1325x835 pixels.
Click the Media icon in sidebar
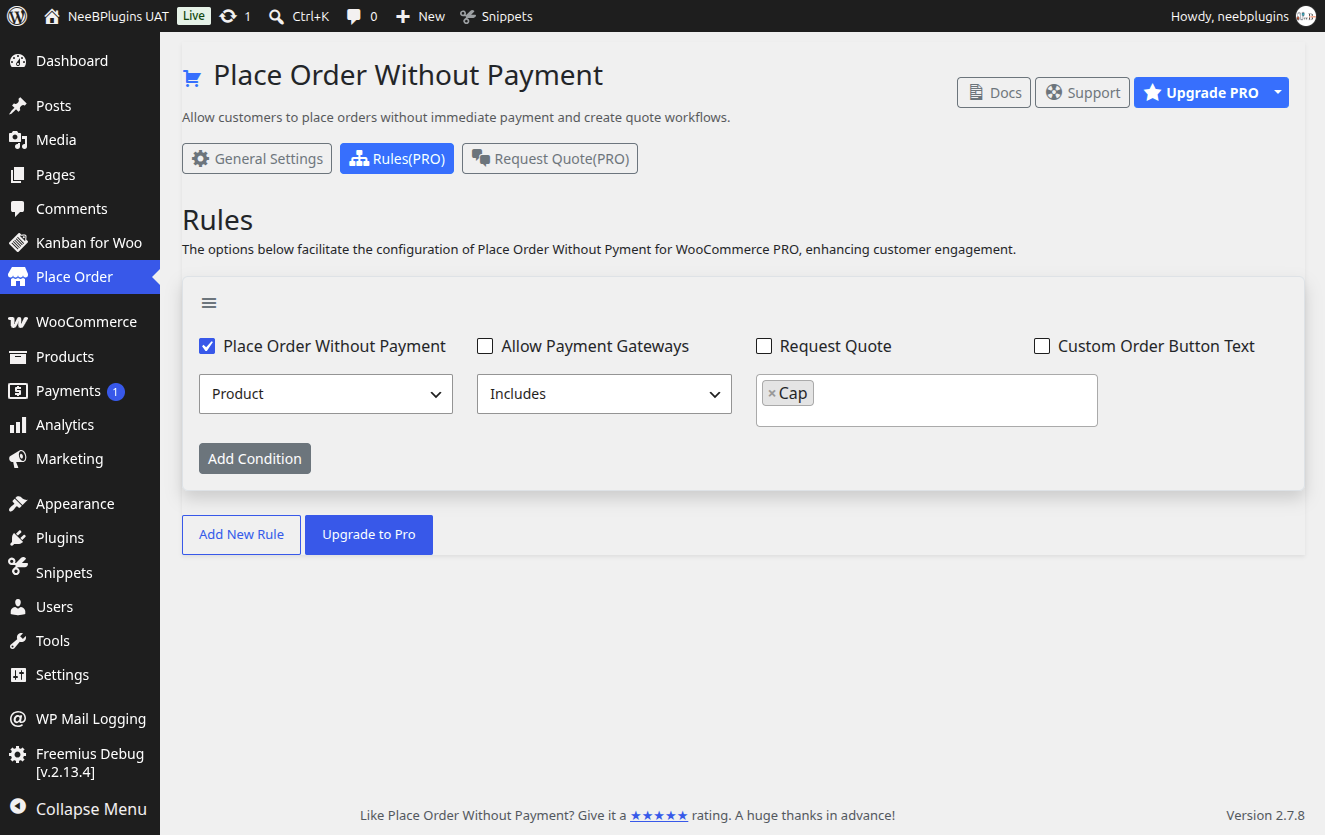[x=18, y=140]
